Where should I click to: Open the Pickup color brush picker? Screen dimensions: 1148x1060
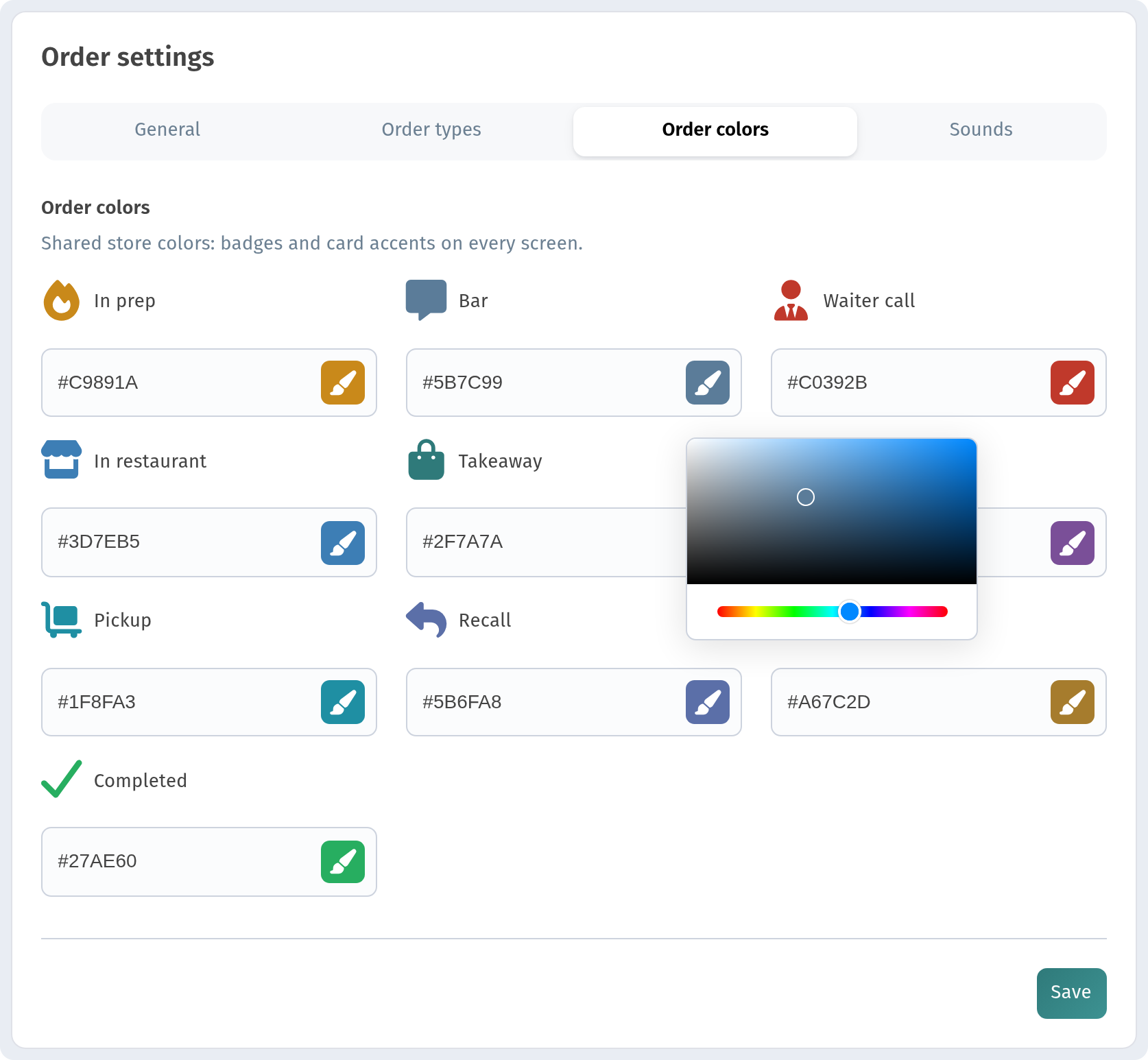(x=343, y=702)
